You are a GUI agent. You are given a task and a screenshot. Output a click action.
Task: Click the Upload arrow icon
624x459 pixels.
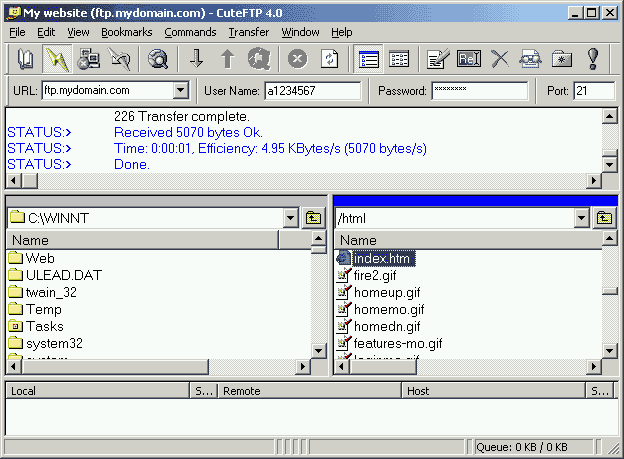(x=227, y=59)
